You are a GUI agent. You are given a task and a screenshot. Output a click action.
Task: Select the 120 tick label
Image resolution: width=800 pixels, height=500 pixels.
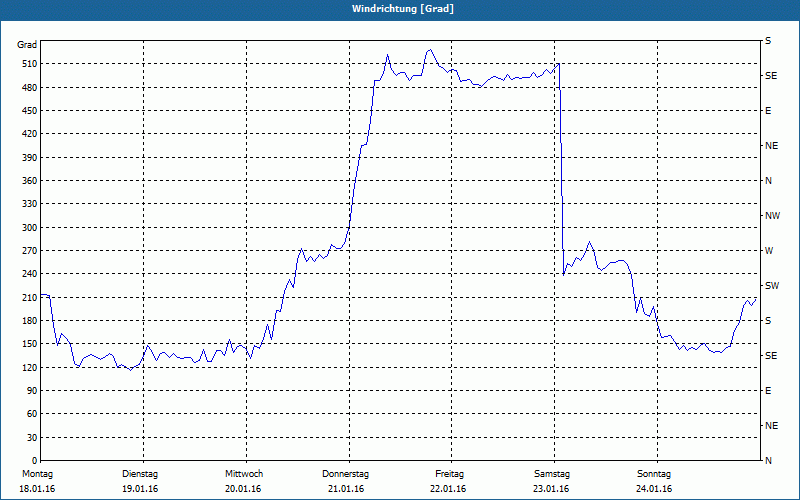[x=29, y=367]
